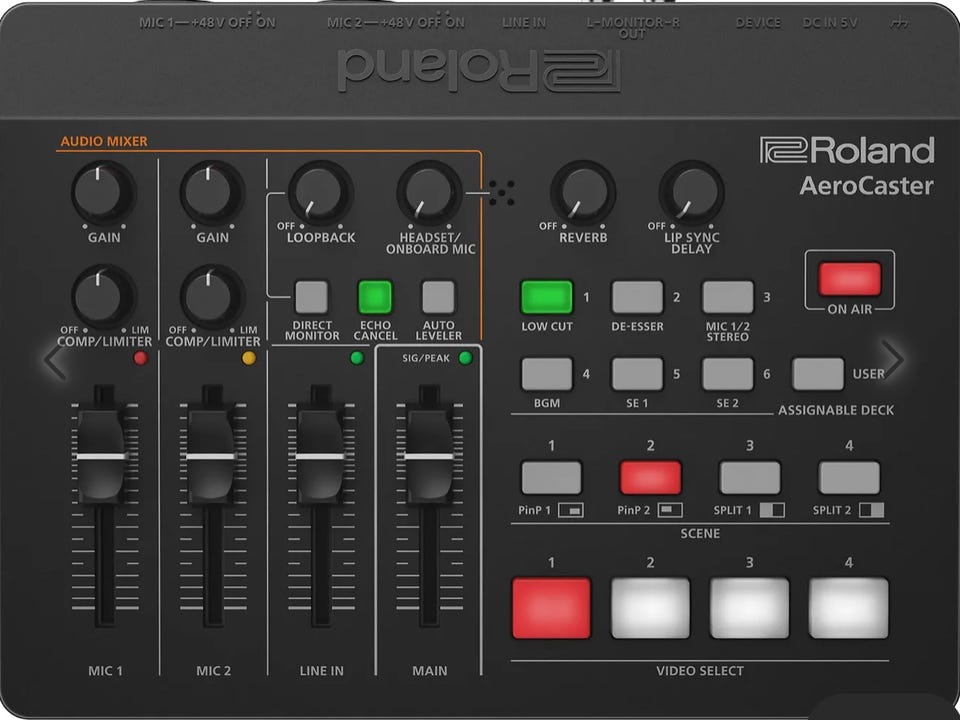
Task: Click the yellow MIC 2 level indicator
Action: coord(249,358)
